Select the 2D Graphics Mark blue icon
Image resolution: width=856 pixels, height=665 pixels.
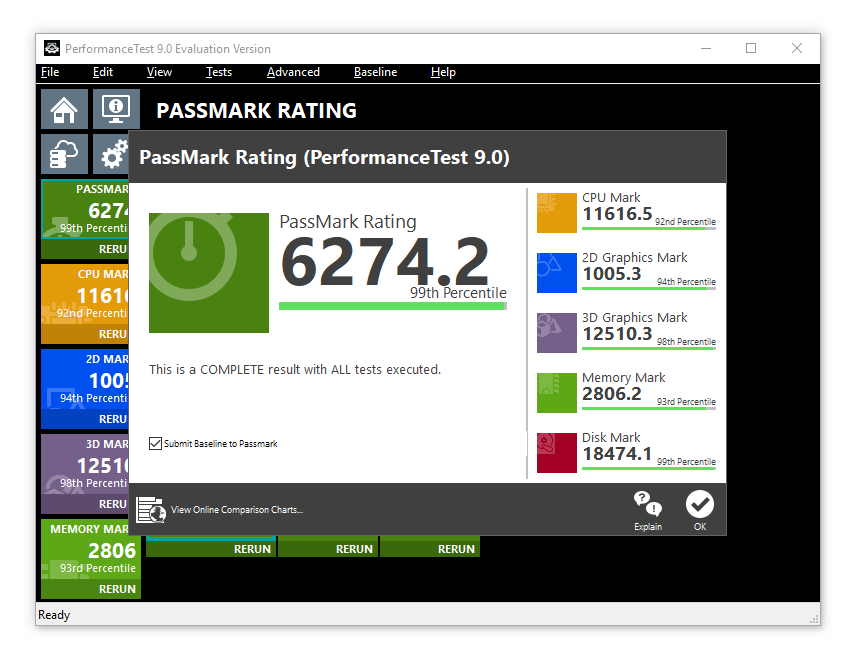[557, 273]
